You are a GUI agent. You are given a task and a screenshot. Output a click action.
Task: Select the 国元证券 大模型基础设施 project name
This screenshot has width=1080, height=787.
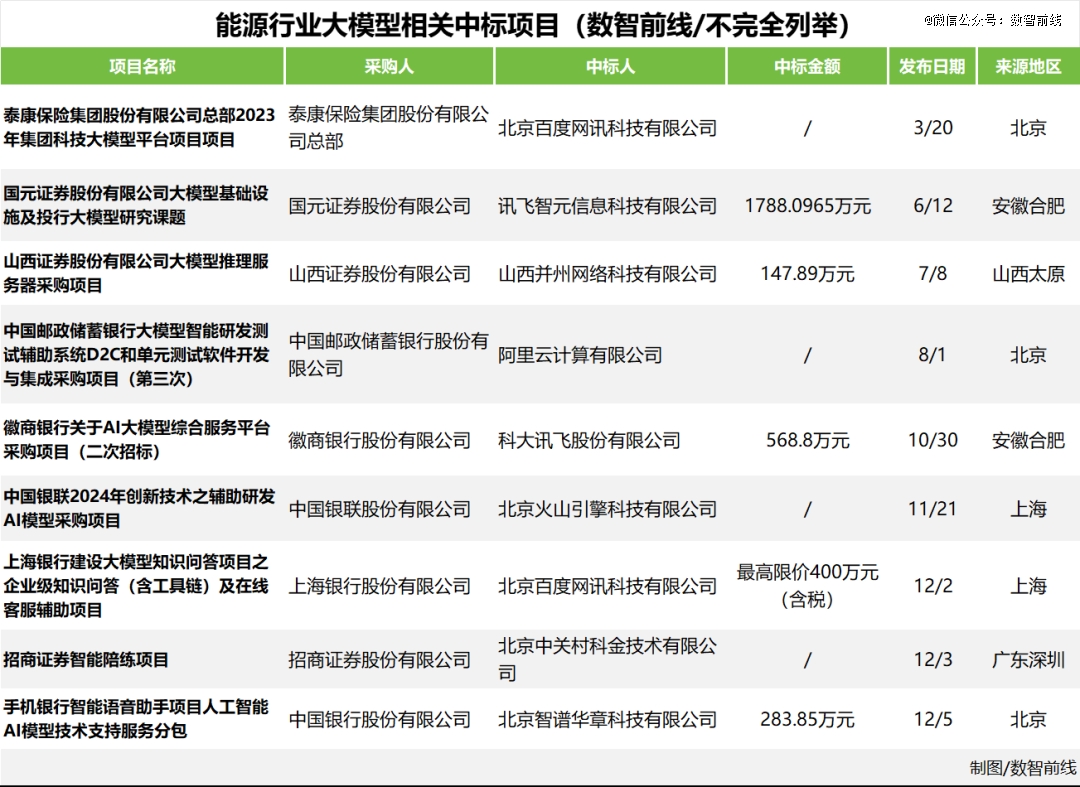tap(136, 205)
